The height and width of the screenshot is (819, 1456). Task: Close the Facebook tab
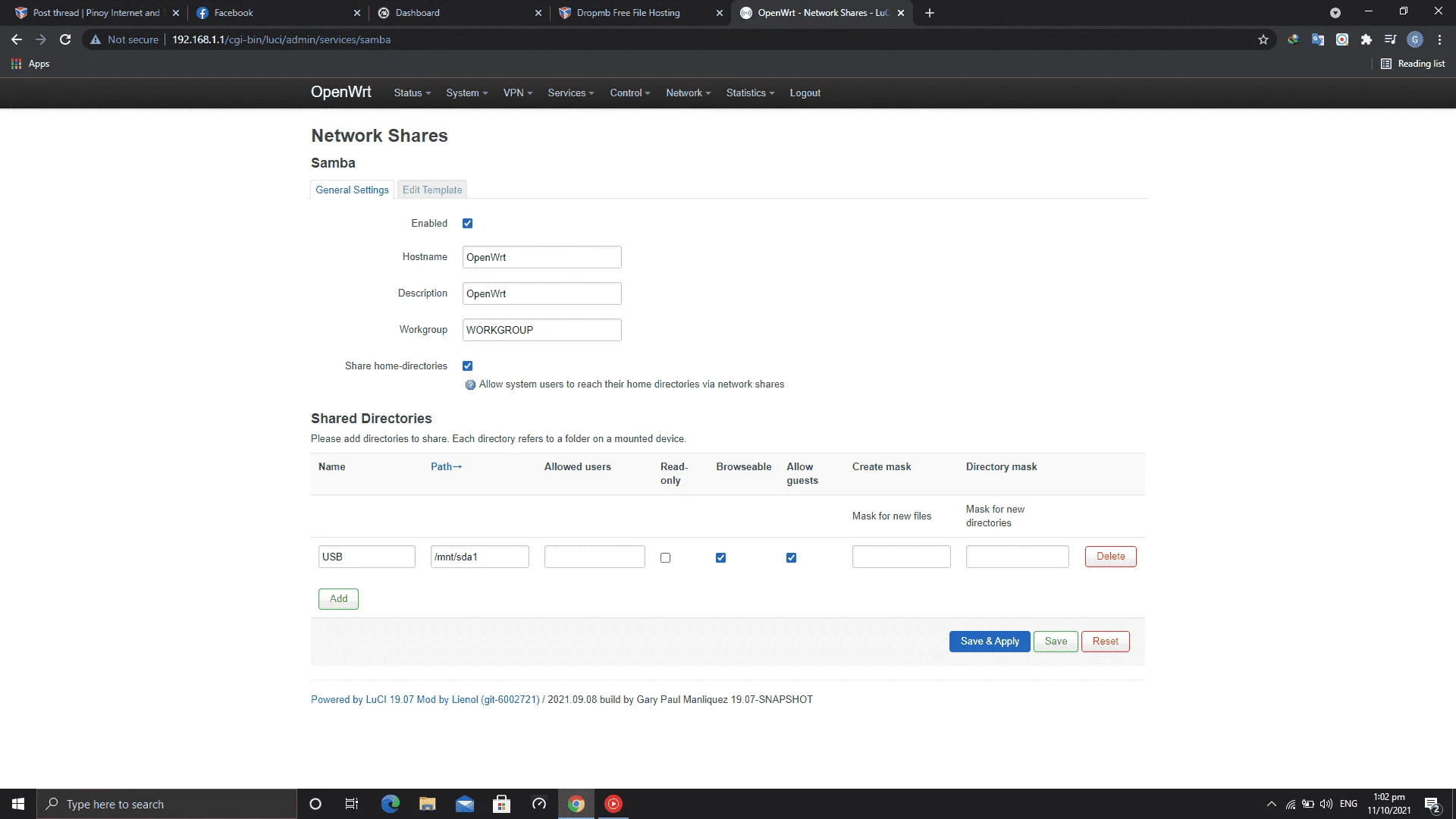(x=357, y=13)
